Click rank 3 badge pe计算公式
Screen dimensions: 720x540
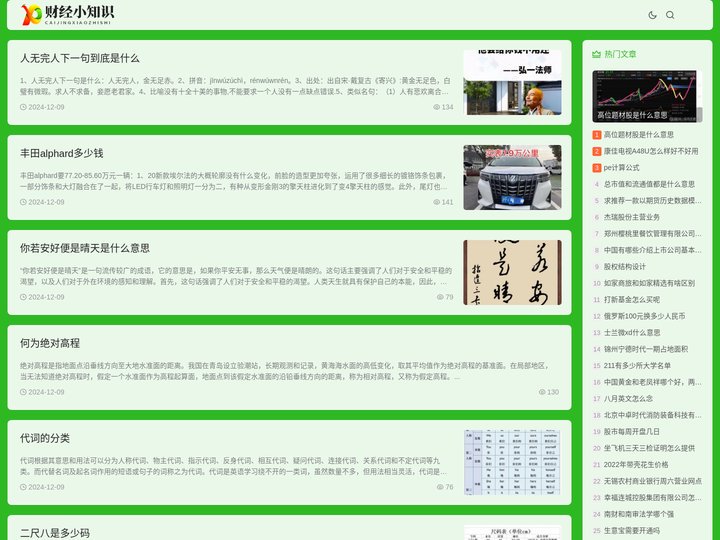[x=596, y=168]
